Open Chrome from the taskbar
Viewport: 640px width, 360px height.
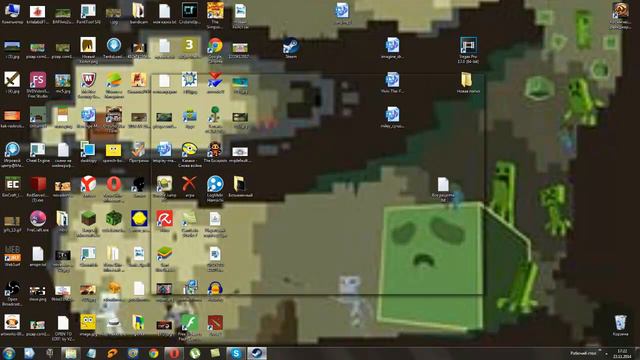pyautogui.click(x=153, y=353)
